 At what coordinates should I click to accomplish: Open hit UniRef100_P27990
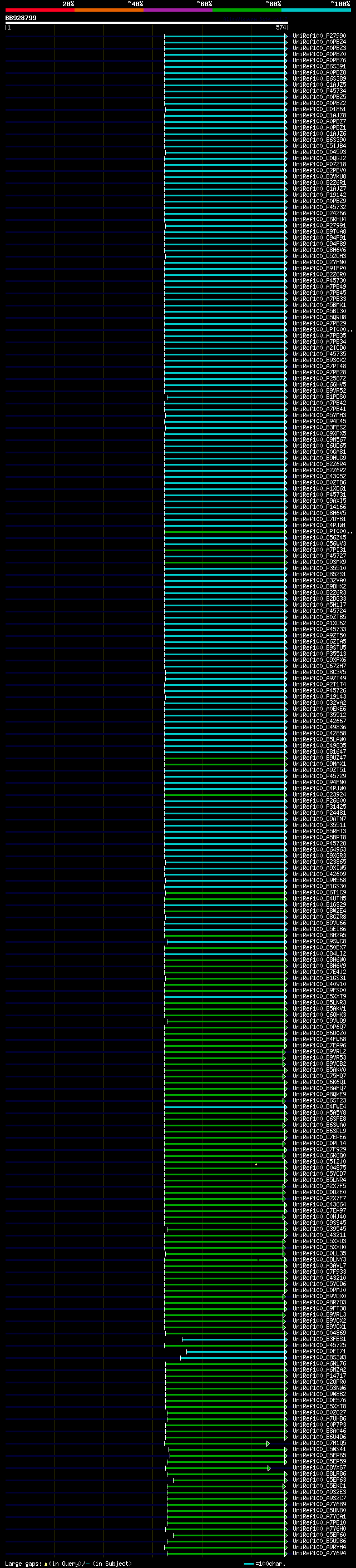319,36
